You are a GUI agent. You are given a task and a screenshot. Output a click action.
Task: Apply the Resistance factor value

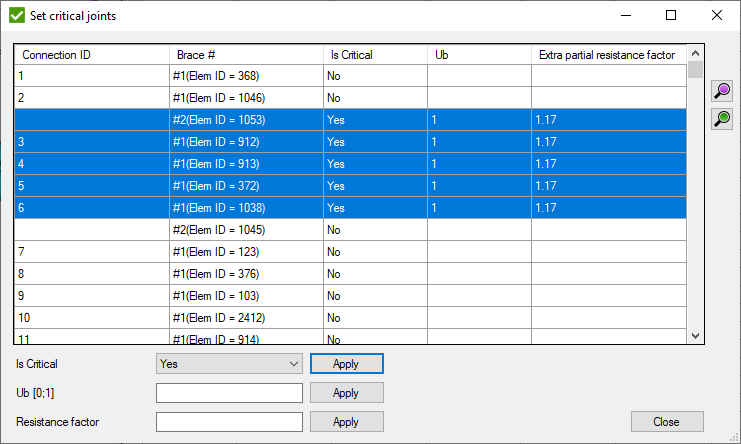click(x=346, y=422)
